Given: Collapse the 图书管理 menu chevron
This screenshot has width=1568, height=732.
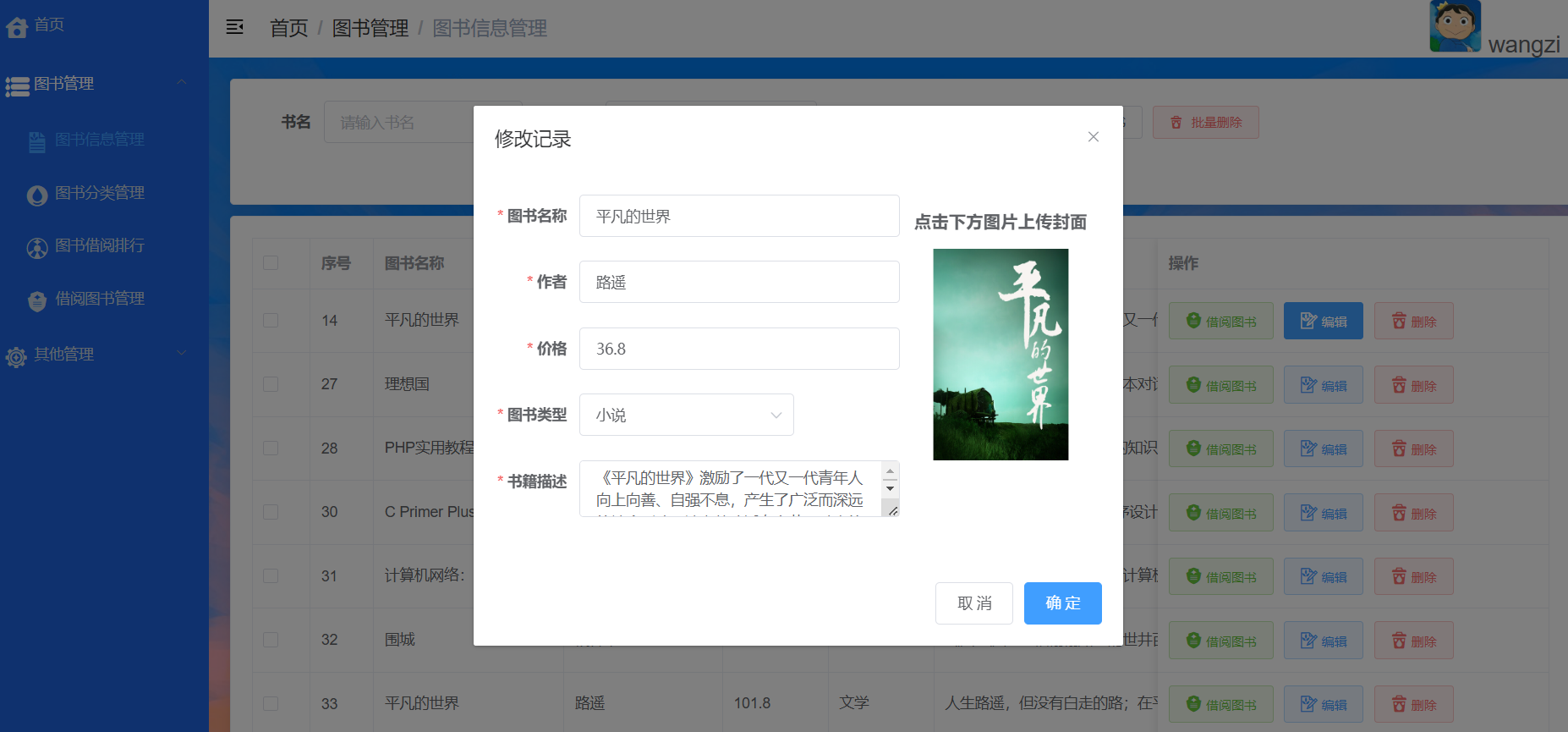Looking at the screenshot, I should tap(181, 82).
